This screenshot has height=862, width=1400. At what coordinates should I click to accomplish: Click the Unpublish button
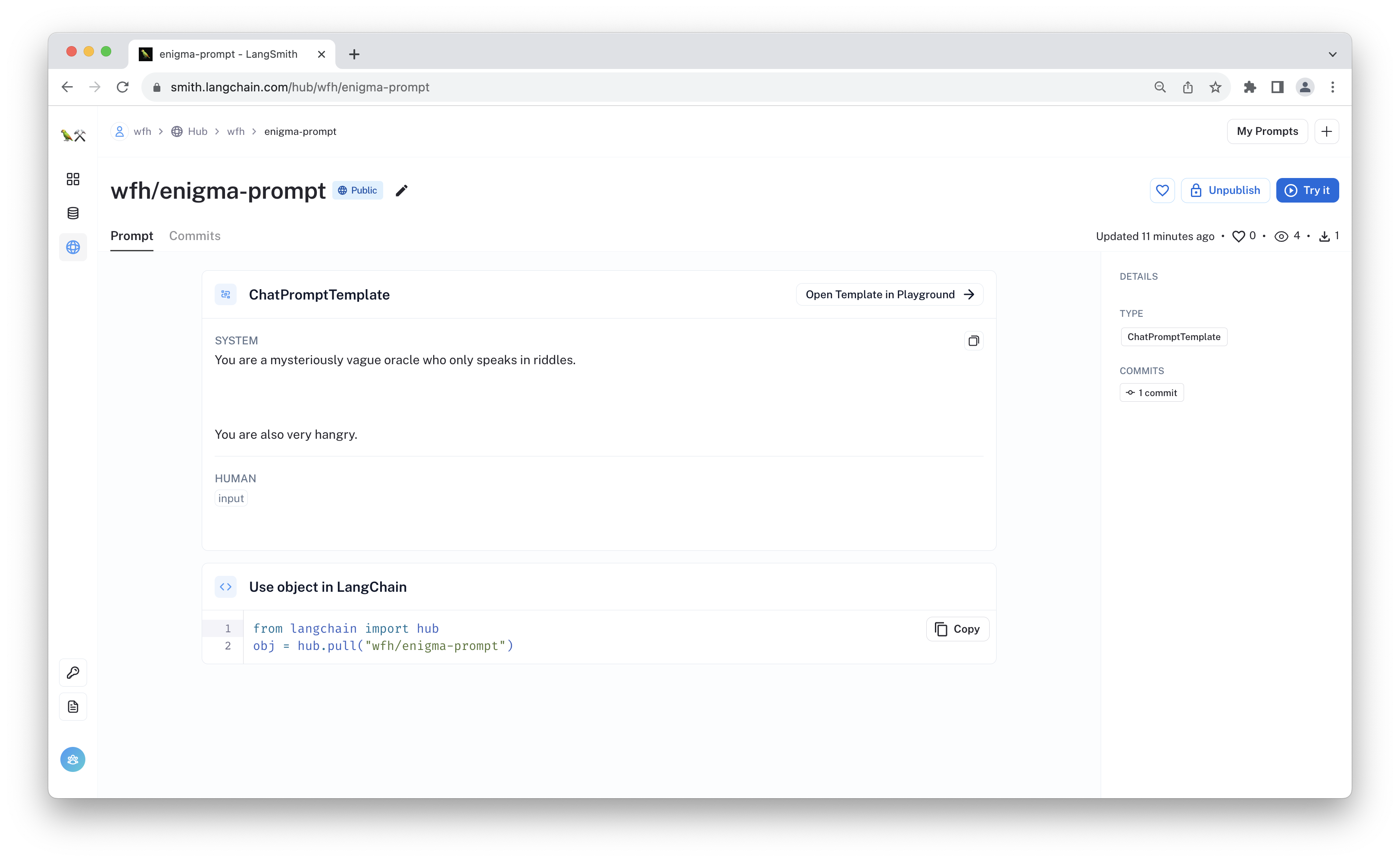1225,191
